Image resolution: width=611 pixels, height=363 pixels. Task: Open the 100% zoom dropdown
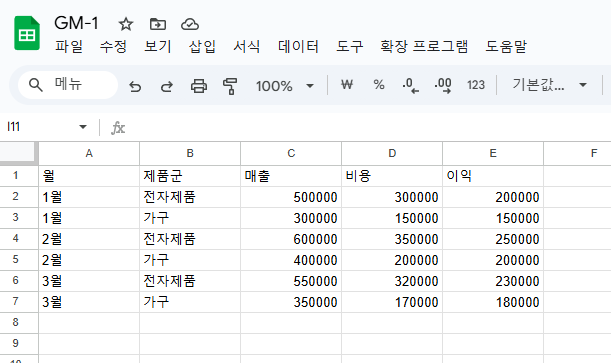tap(284, 86)
